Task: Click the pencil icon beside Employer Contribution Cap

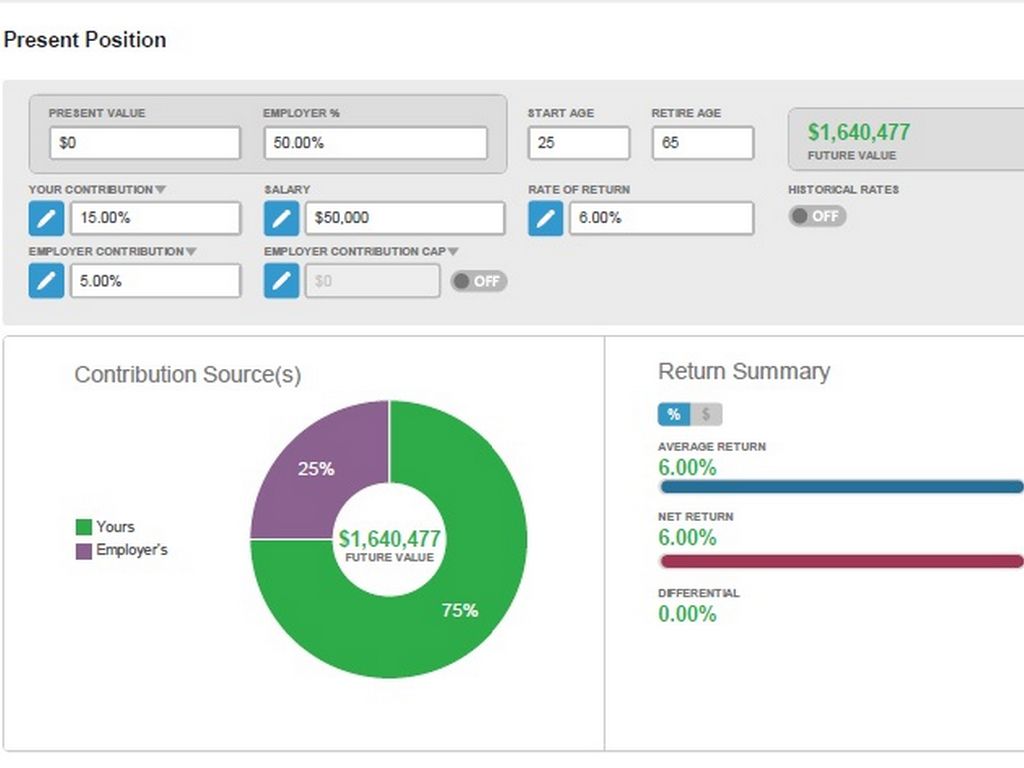Action: pos(282,281)
